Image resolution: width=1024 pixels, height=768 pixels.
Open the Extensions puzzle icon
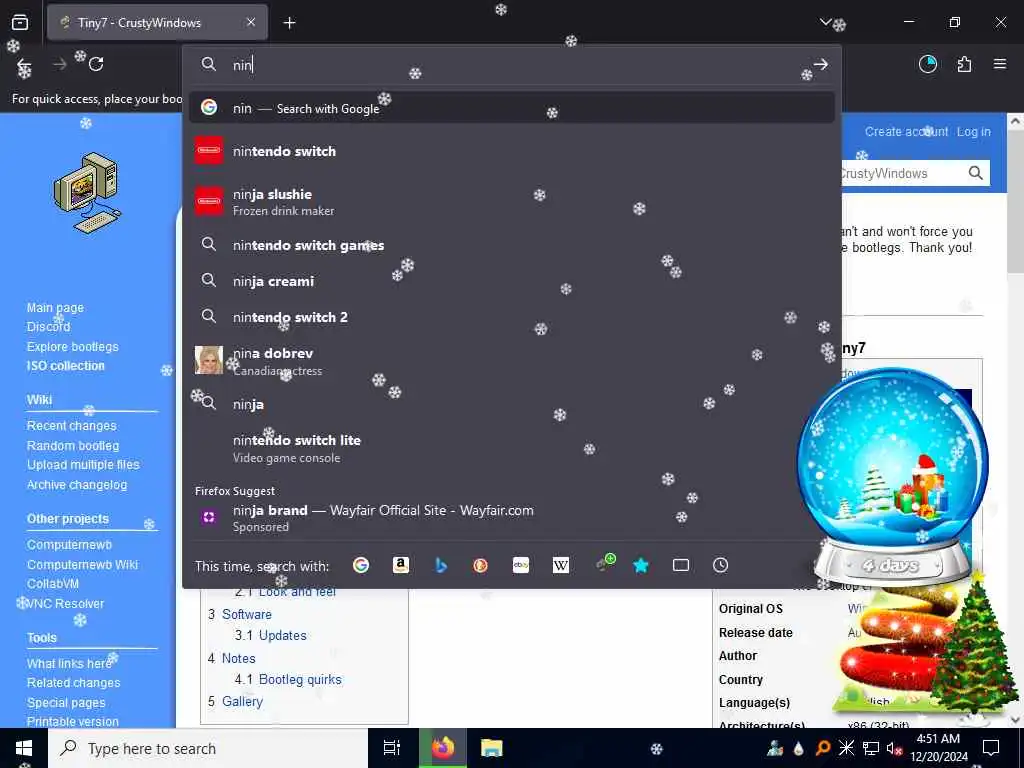(x=964, y=64)
